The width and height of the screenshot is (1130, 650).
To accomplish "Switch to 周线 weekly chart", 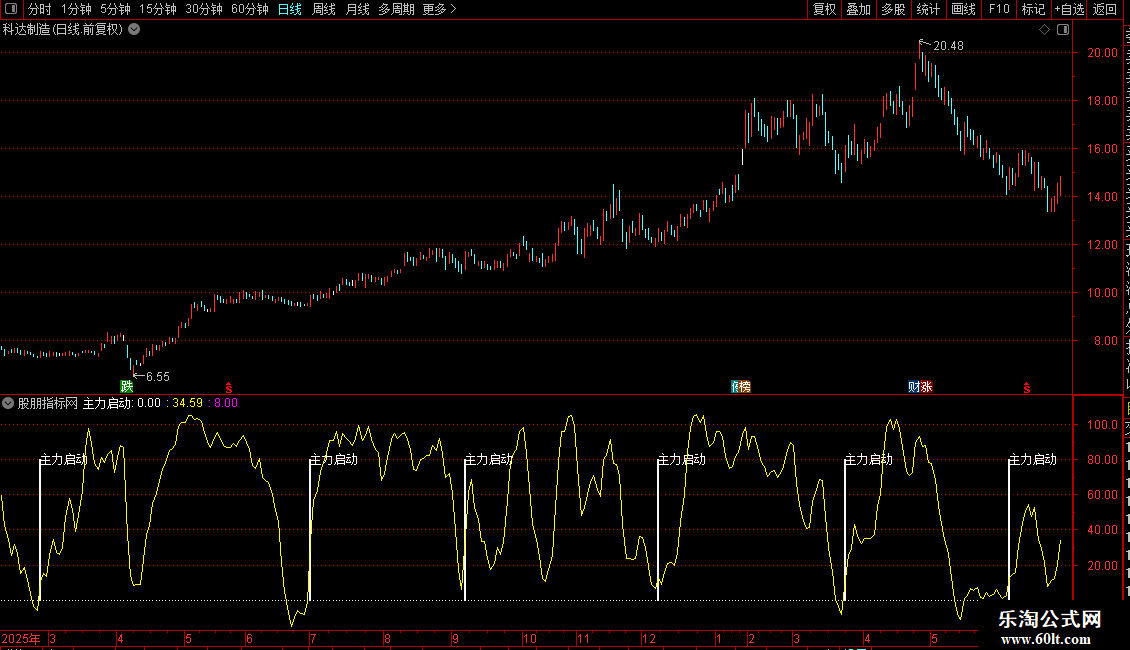I will click(324, 9).
